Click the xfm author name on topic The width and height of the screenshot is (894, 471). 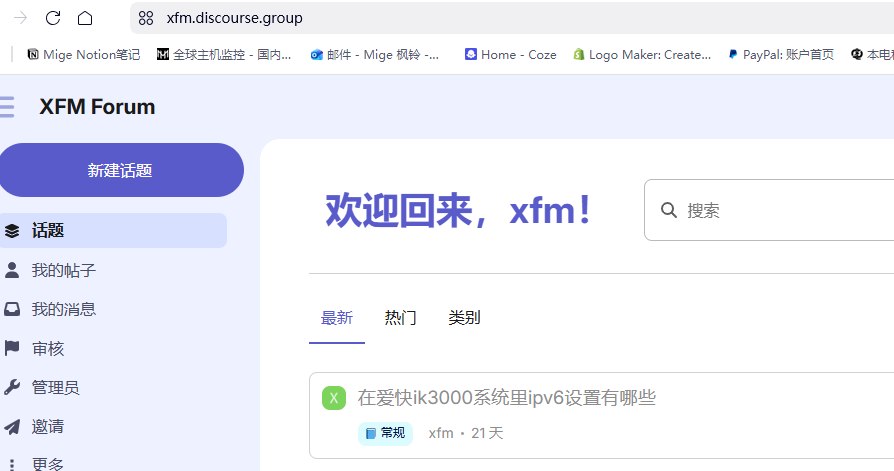(441, 433)
